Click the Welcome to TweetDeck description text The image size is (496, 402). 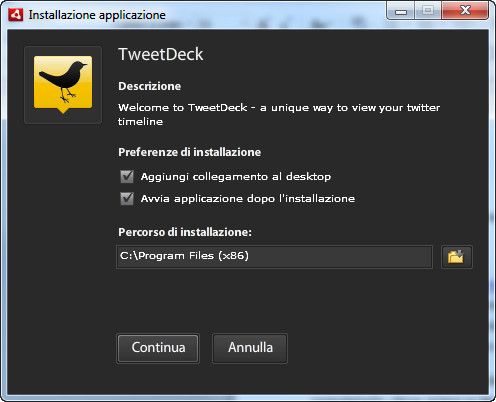279,114
